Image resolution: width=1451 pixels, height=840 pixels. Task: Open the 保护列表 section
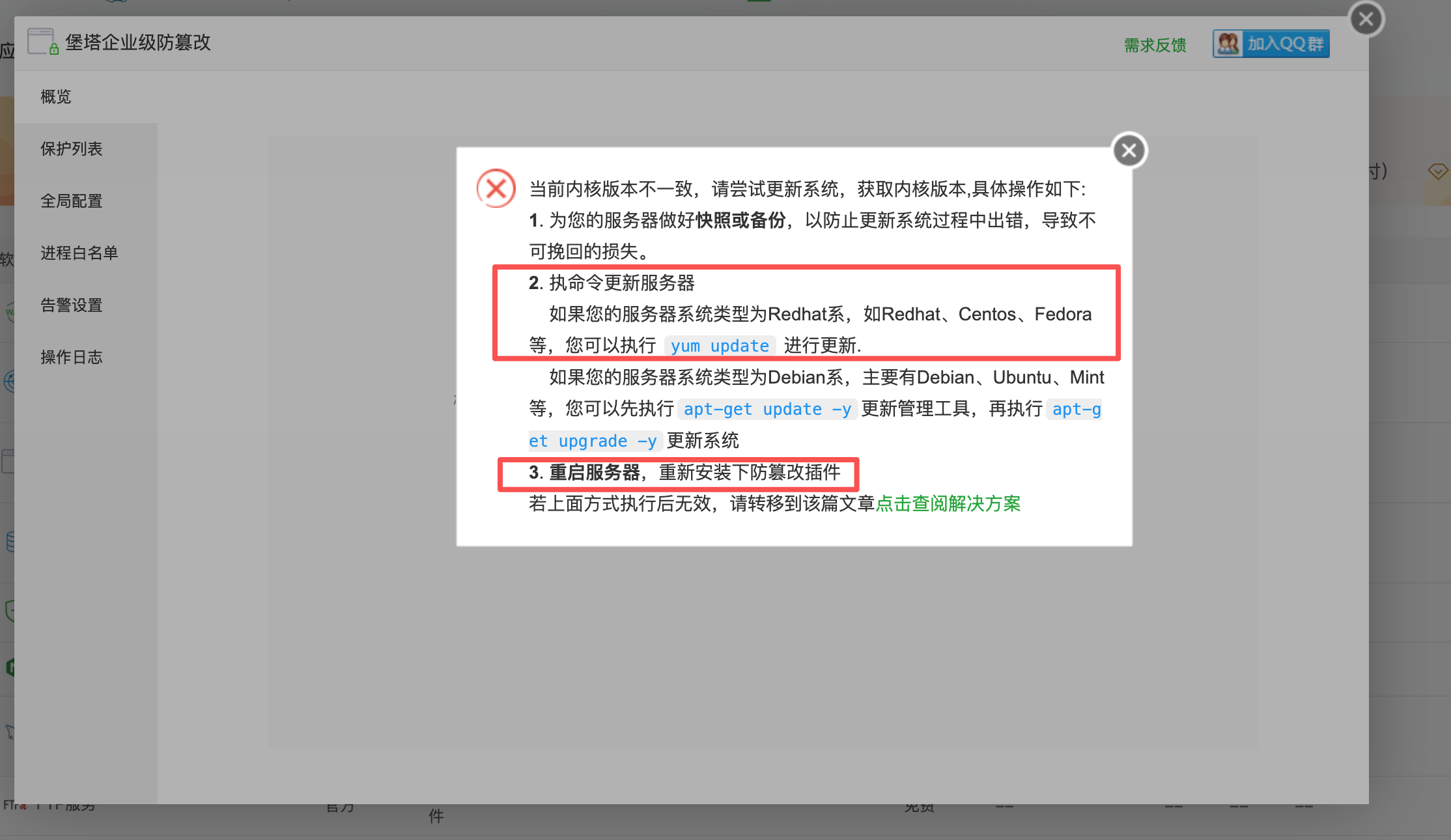tap(72, 148)
